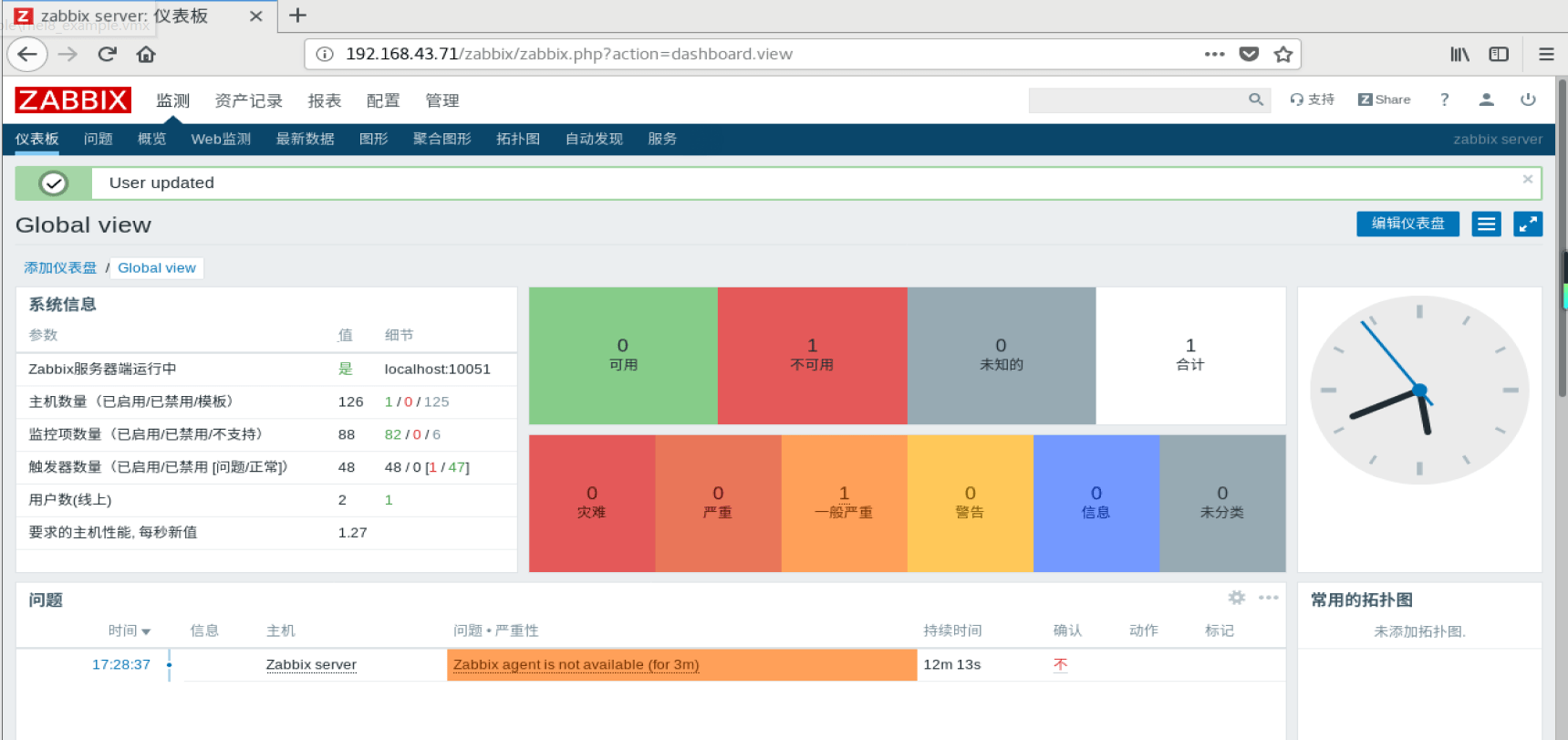This screenshot has height=740, width=1568.
Task: Click the browser Back arrow
Action: [27, 55]
